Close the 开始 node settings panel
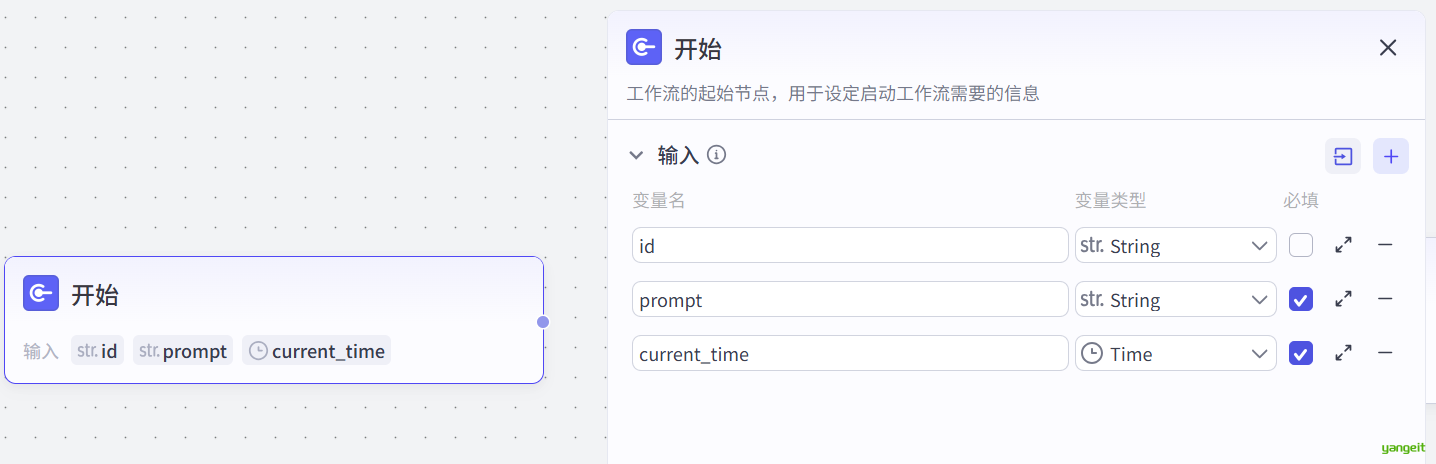The height and width of the screenshot is (464, 1436). pos(1388,48)
